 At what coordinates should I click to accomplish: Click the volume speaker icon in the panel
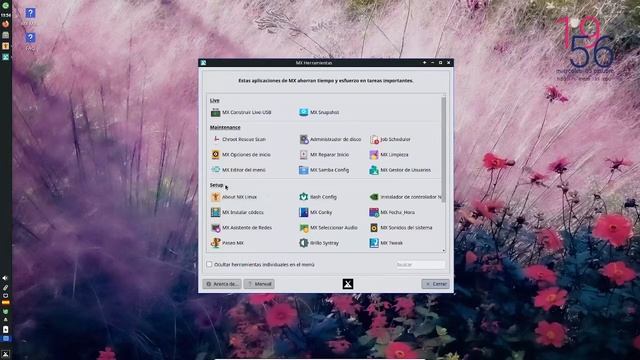pos(5,278)
